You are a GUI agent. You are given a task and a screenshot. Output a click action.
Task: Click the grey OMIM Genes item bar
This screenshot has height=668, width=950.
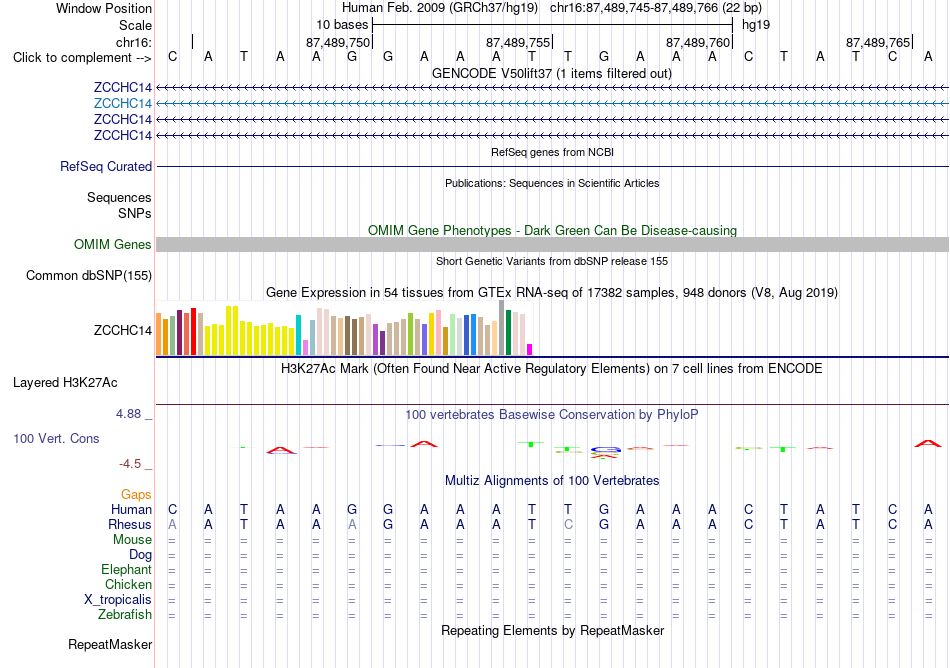(552, 245)
